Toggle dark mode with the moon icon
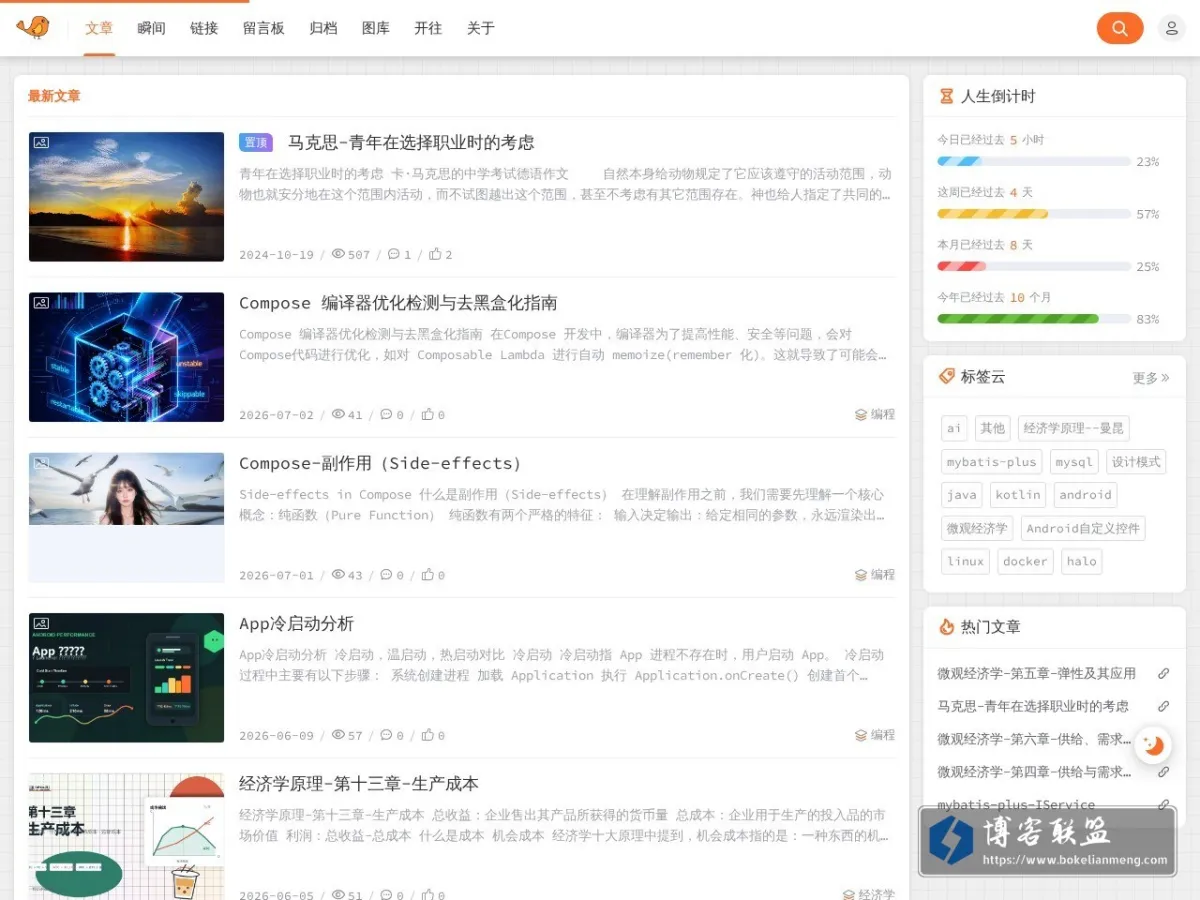 click(x=1153, y=745)
